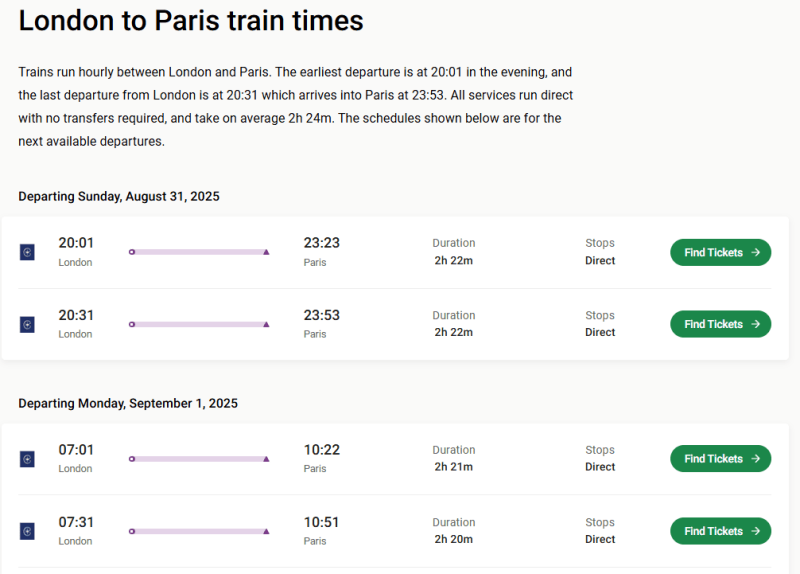Click the arrow icon in 20:31 Find Tickets button
The height and width of the screenshot is (574, 800).
pos(755,324)
